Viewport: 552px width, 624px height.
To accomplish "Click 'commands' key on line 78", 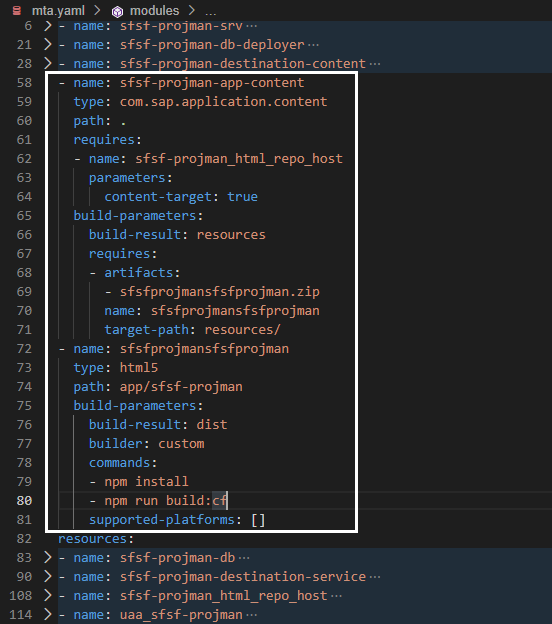I will [x=119, y=463].
